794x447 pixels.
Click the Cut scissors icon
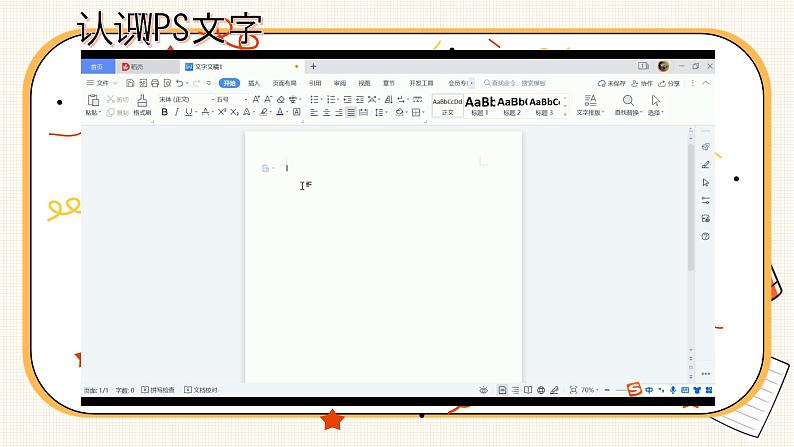pyautogui.click(x=111, y=99)
